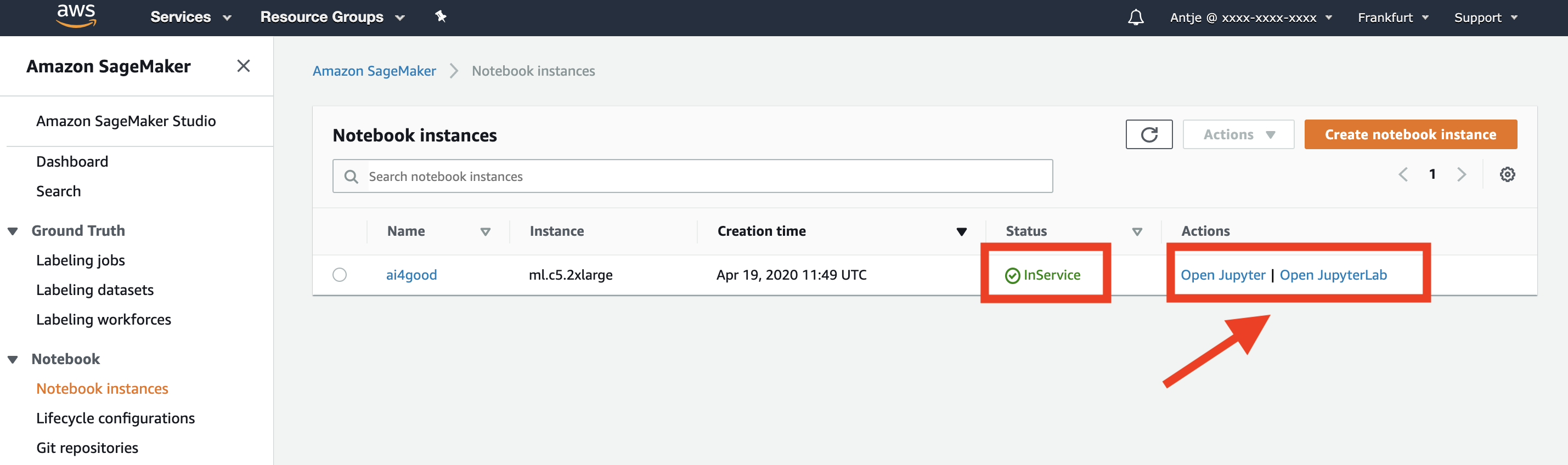Open the Resource Groups menu

[332, 17]
